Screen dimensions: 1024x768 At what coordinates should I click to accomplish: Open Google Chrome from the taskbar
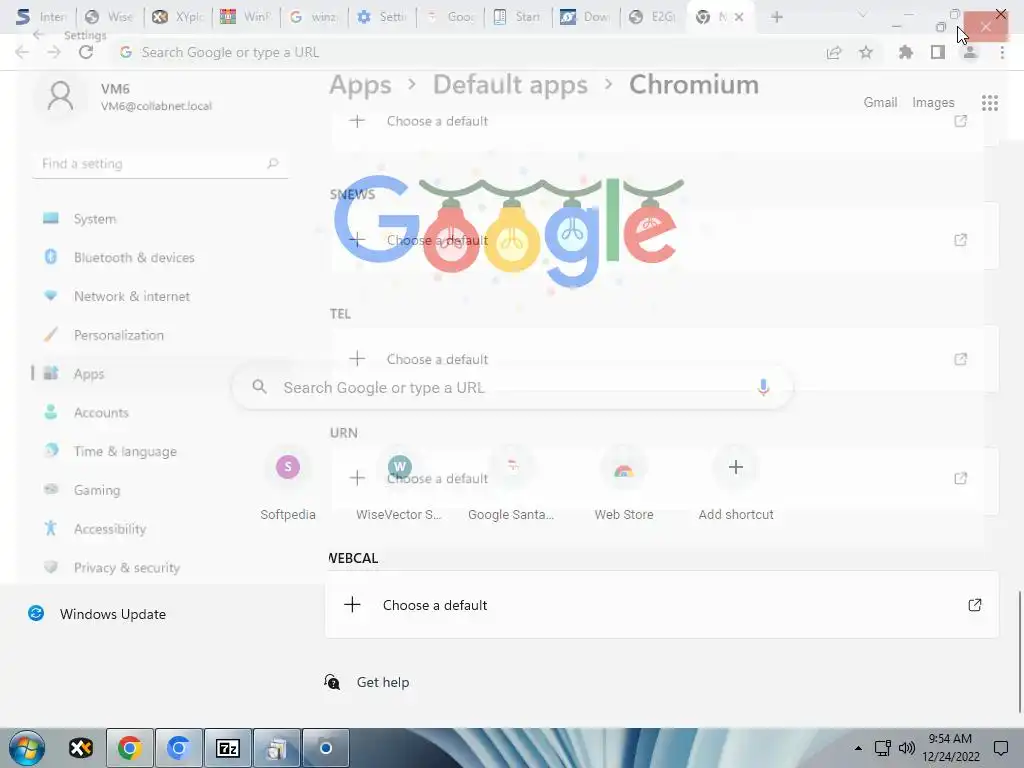129,748
